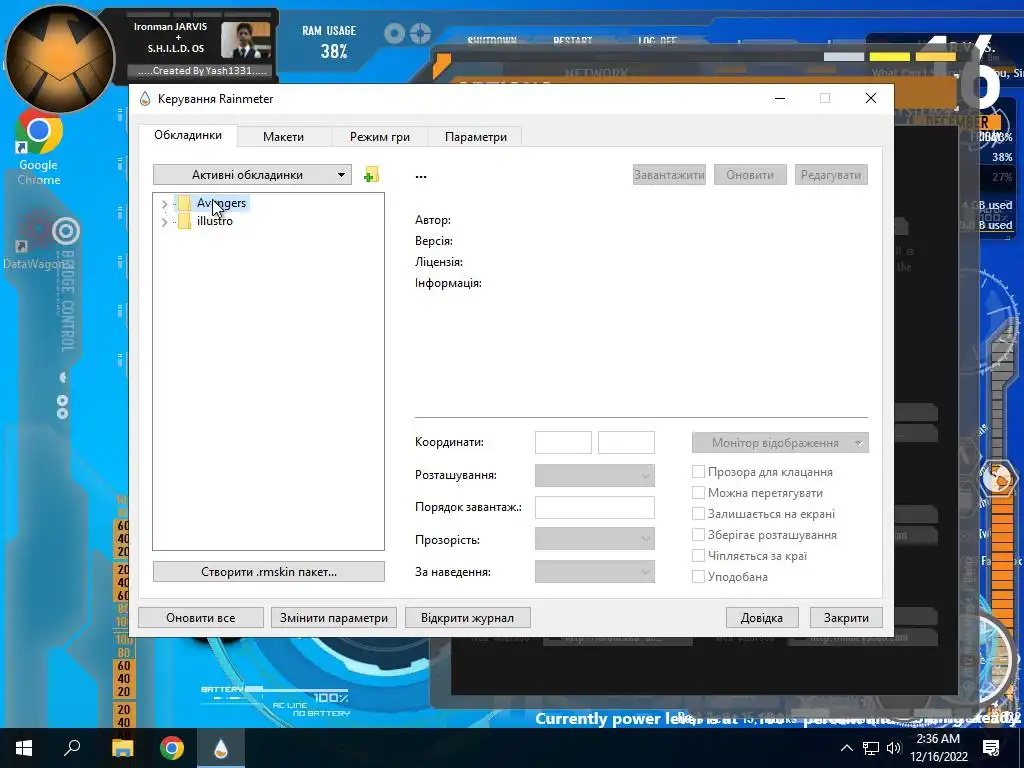Click the 'Редагувати' button
Viewport: 1024px width, 768px height.
coord(831,175)
